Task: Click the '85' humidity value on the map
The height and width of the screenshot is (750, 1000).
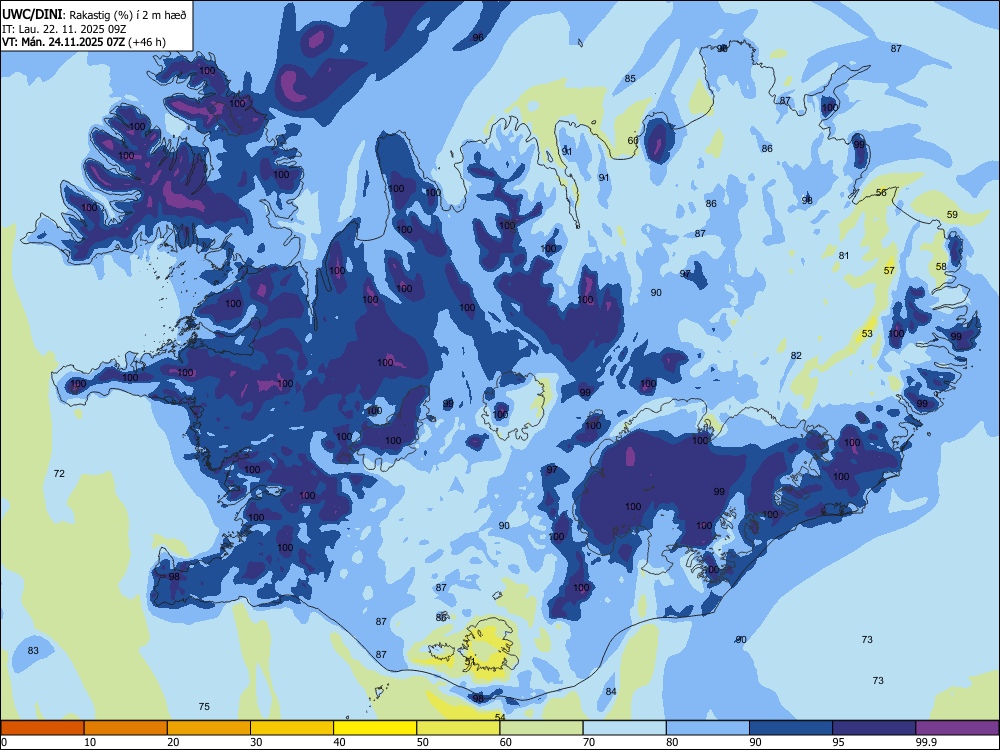Action: tap(630, 78)
